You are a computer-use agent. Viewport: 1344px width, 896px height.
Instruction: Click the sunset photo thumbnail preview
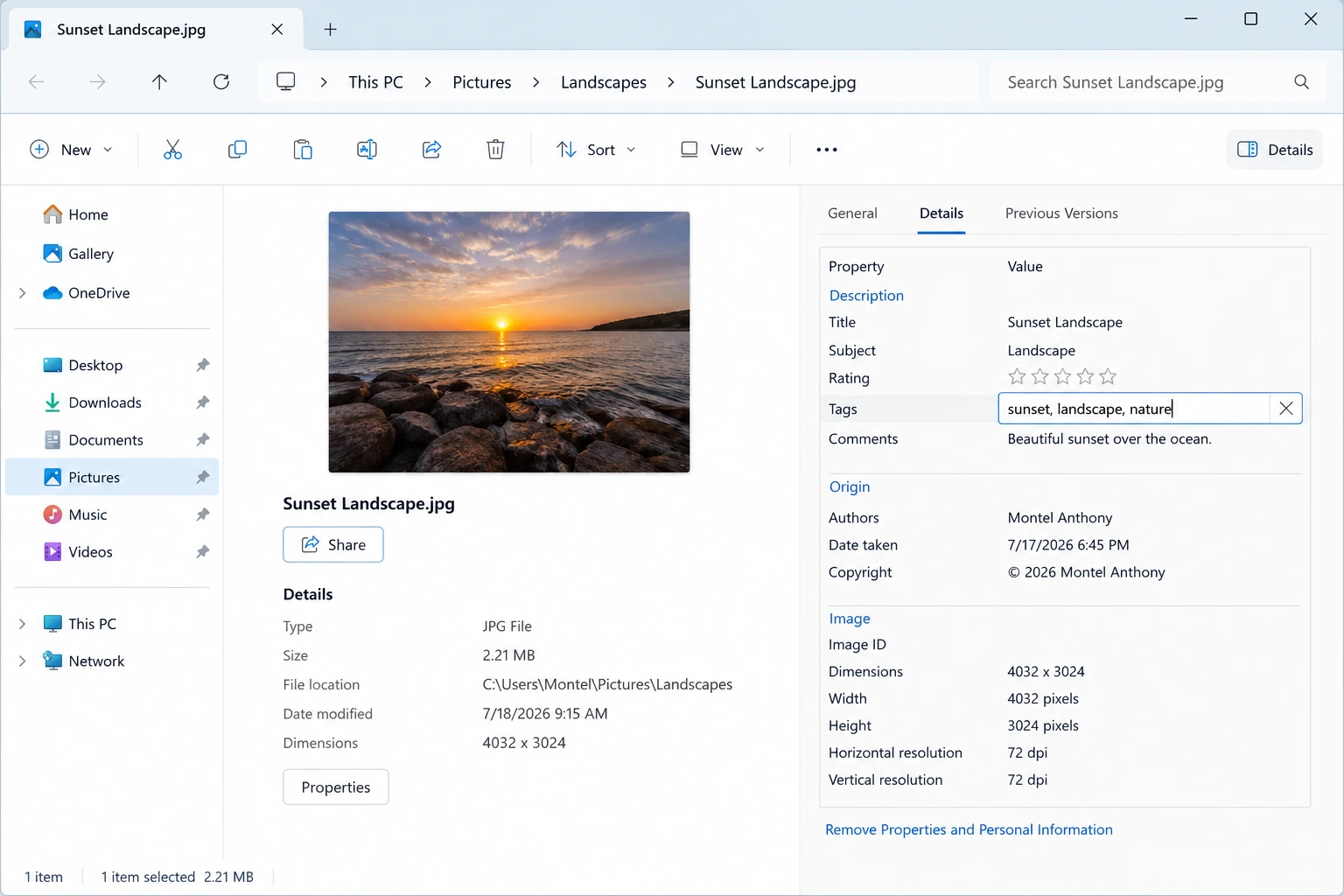pos(509,342)
